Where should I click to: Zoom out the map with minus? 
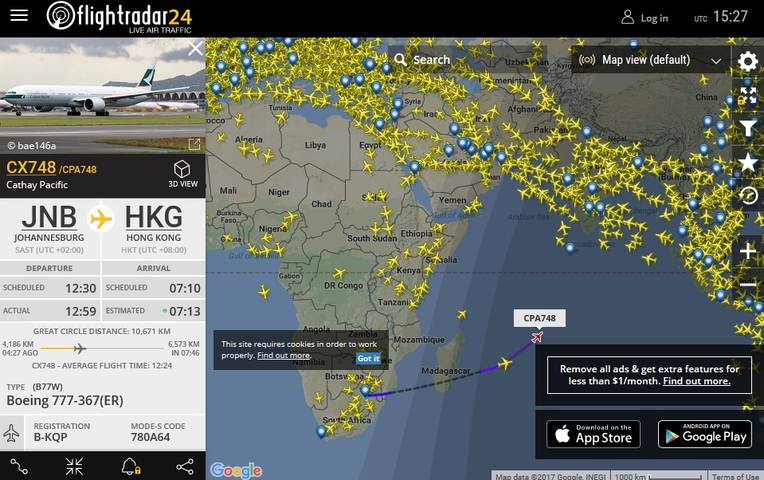(748, 284)
